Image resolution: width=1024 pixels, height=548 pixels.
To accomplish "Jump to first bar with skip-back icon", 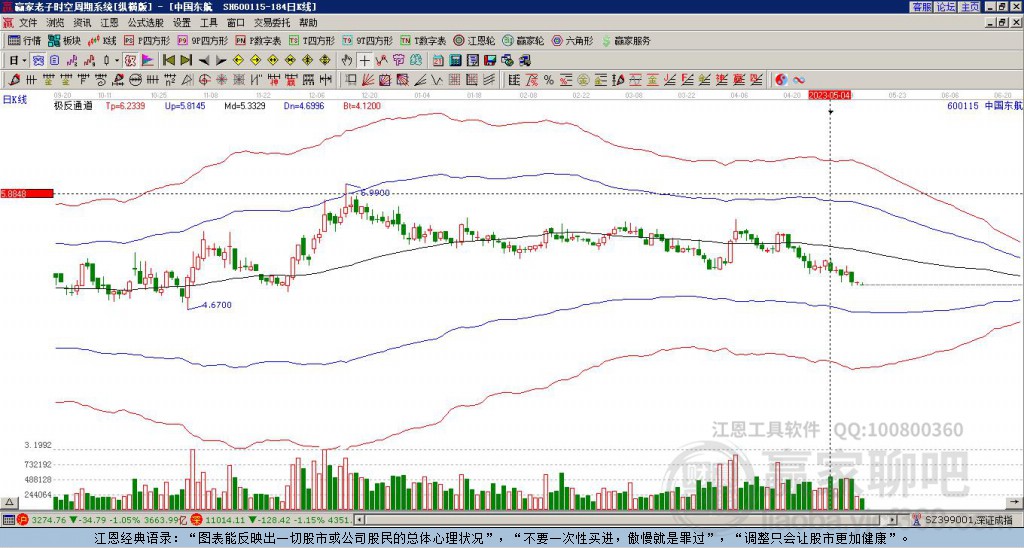I will coord(168,61).
